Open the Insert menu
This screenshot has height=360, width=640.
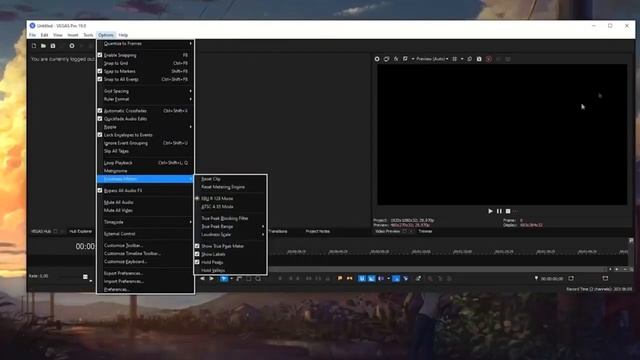[x=73, y=35]
